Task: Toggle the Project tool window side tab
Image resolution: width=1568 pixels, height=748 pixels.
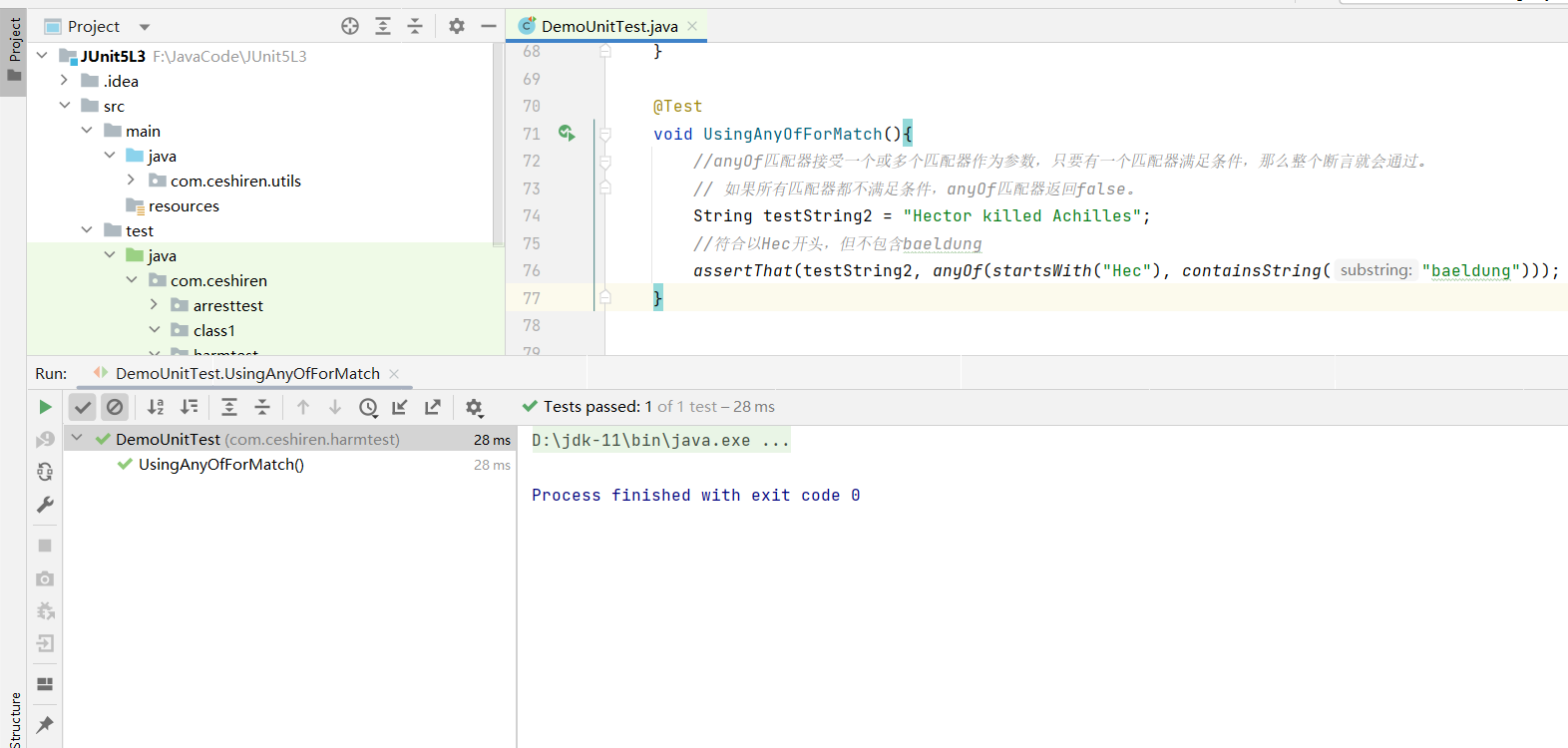Action: (14, 50)
